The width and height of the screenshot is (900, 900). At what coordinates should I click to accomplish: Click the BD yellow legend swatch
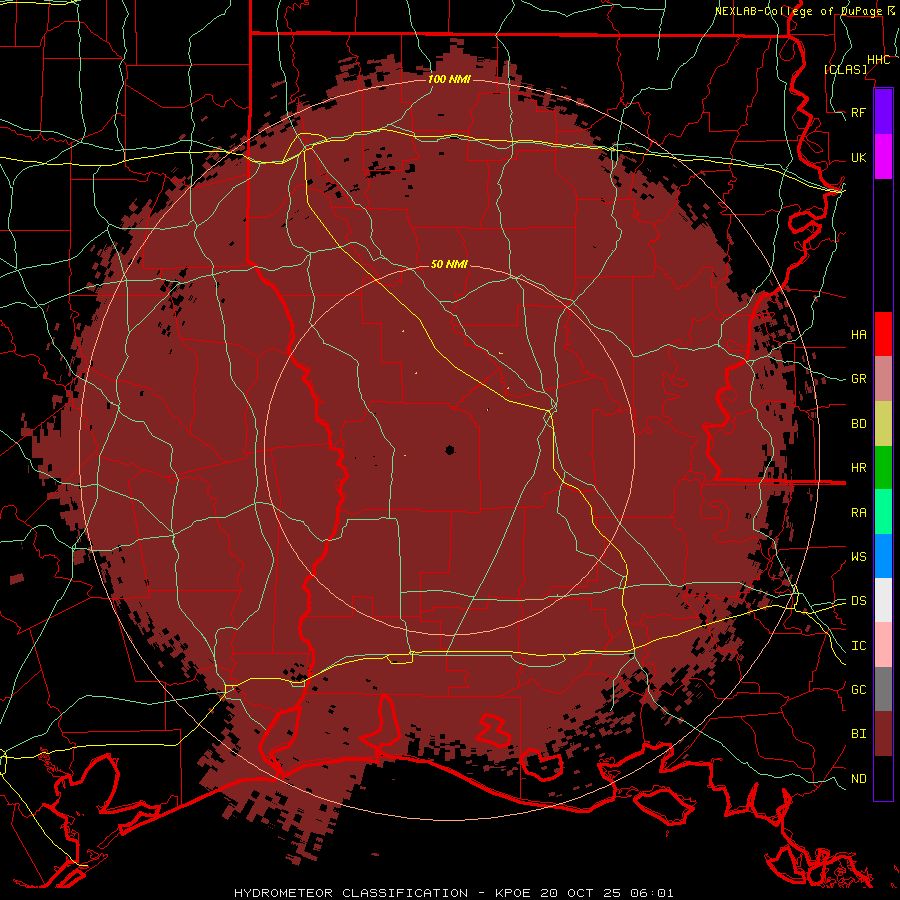[x=883, y=424]
